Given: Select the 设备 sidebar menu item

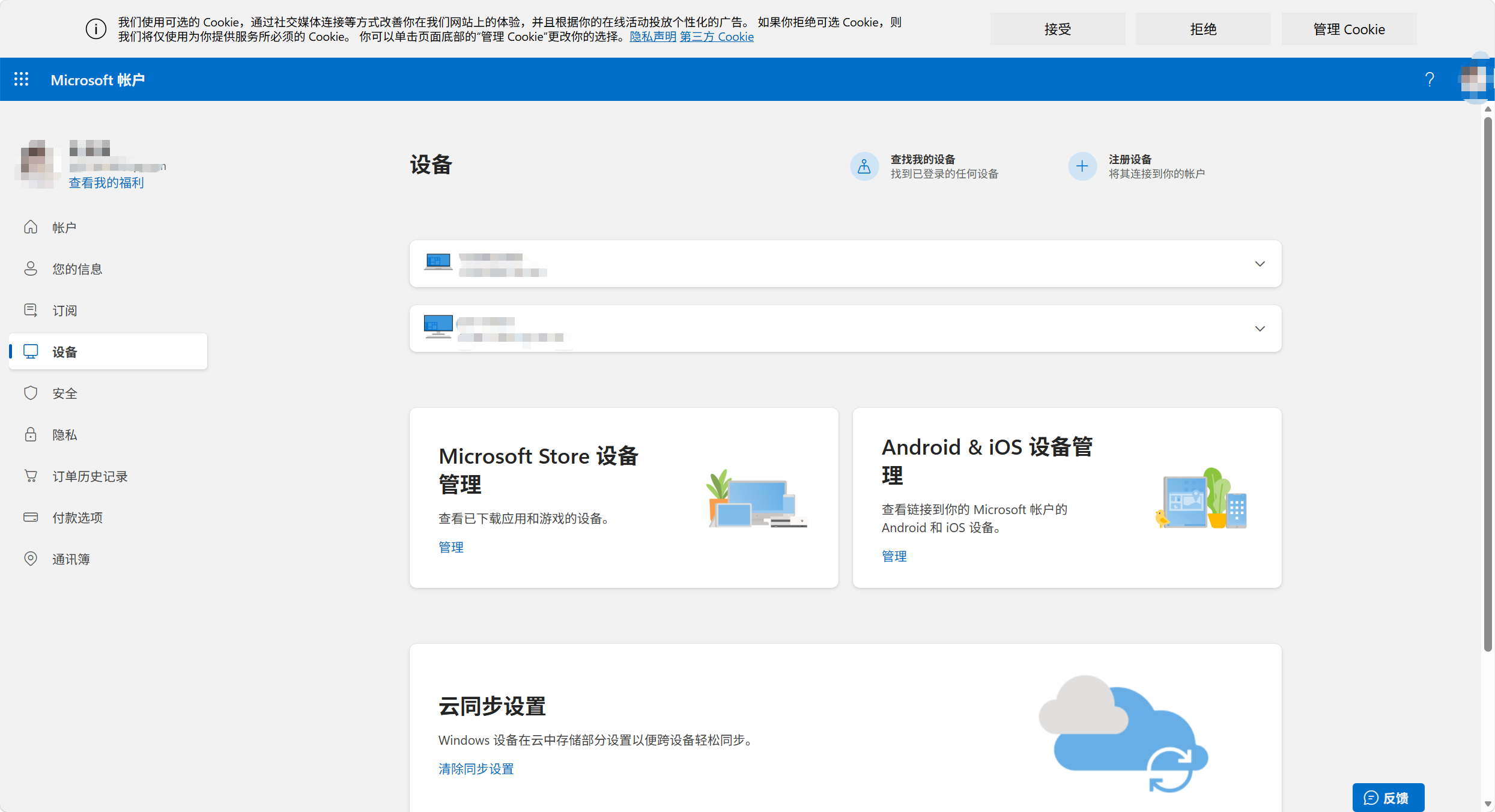Looking at the screenshot, I should click(108, 351).
